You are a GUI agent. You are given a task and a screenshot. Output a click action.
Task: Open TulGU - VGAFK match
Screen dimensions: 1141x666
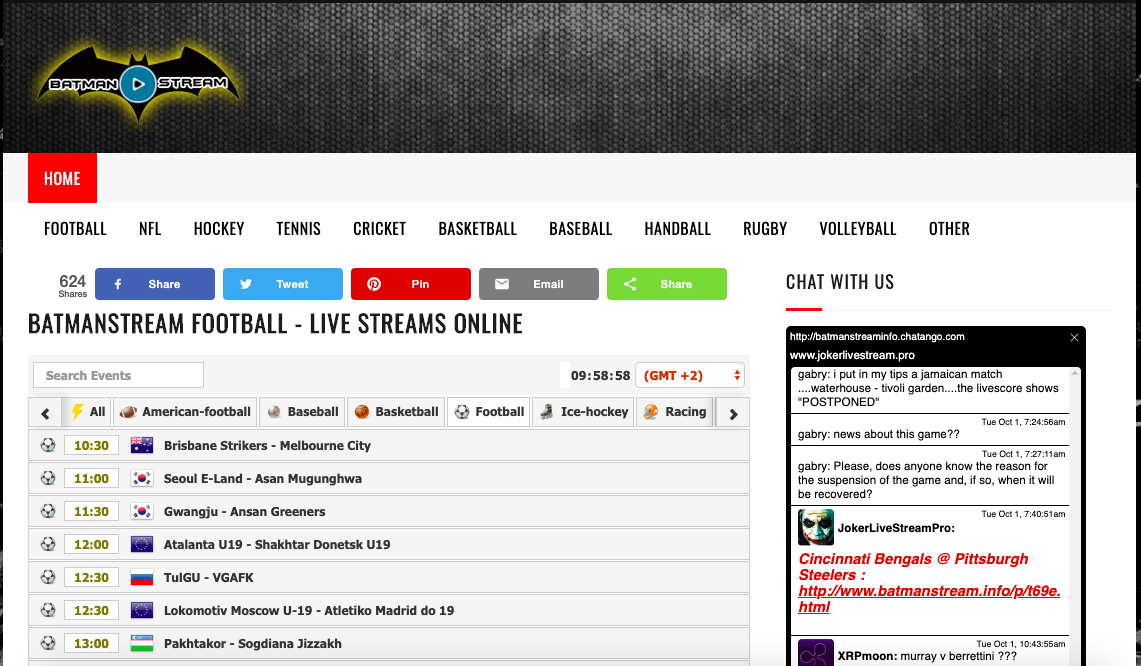[389, 577]
